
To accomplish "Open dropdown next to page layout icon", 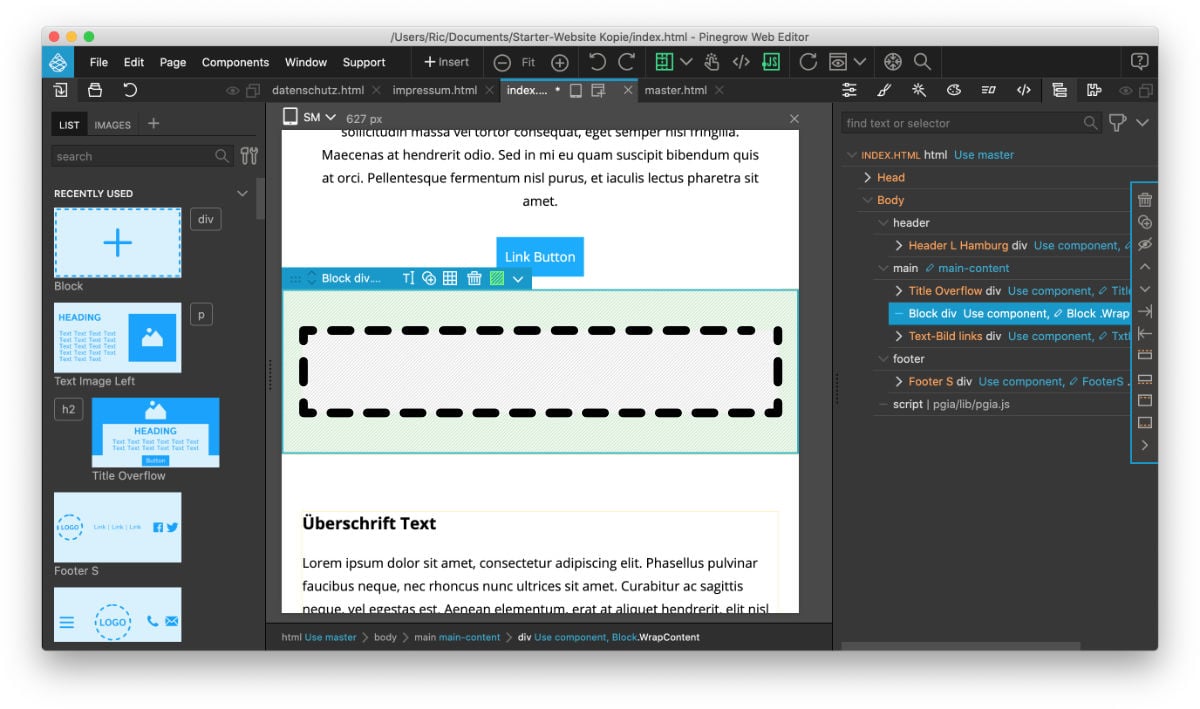I will pyautogui.click(x=686, y=62).
